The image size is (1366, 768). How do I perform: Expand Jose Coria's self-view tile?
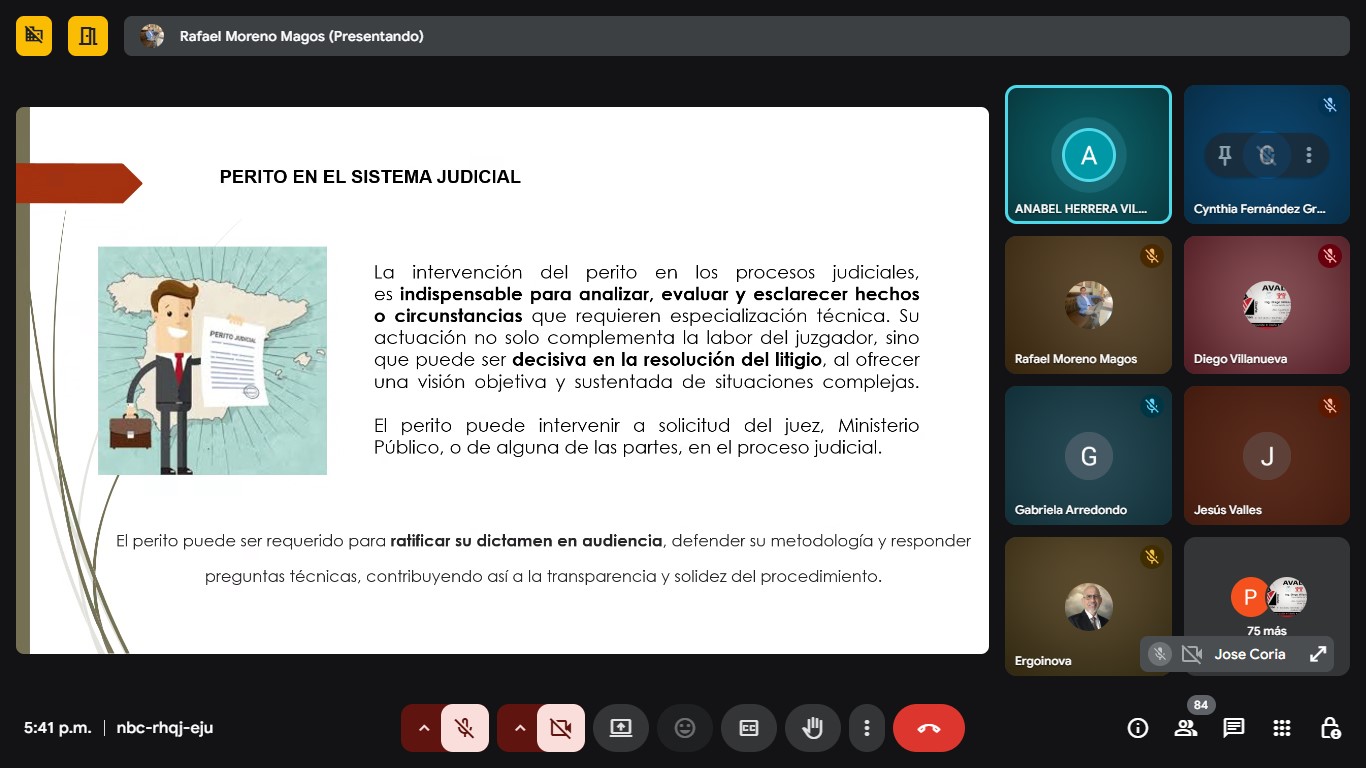pos(1318,654)
